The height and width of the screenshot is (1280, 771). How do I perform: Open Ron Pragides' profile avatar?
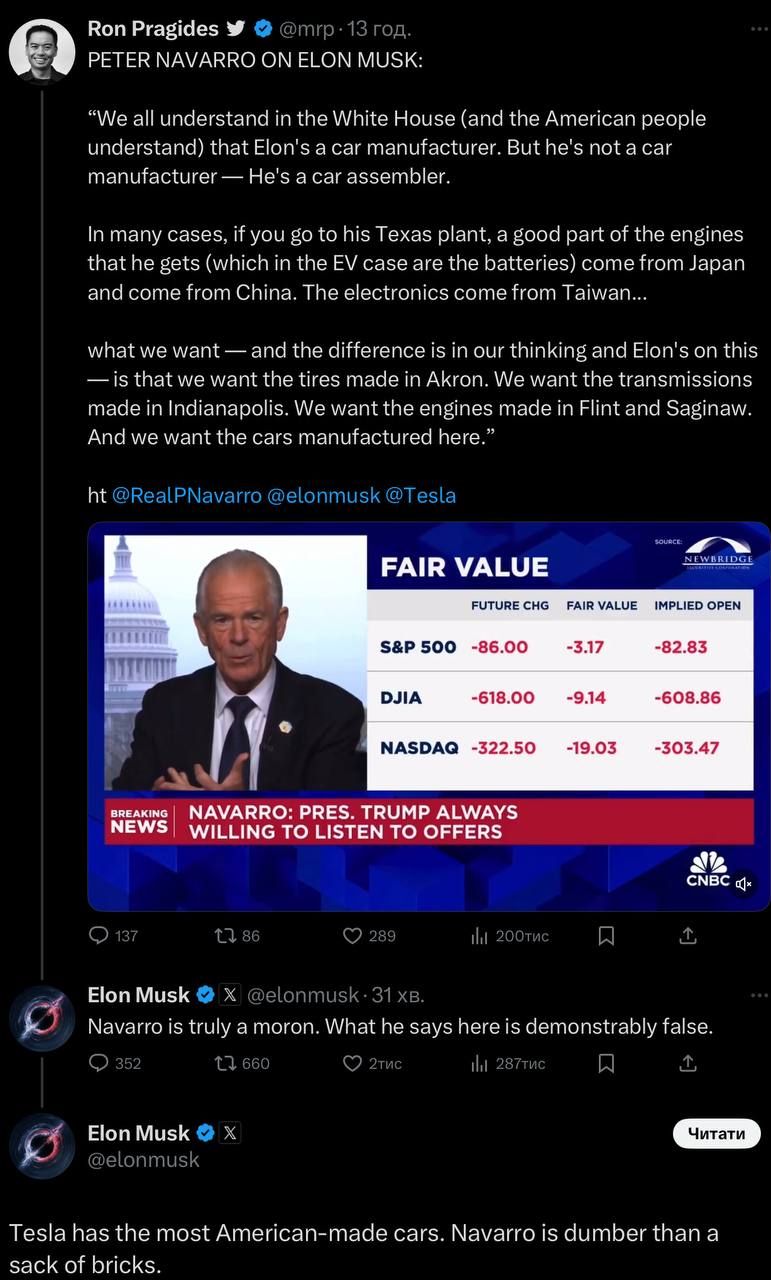click(x=42, y=50)
